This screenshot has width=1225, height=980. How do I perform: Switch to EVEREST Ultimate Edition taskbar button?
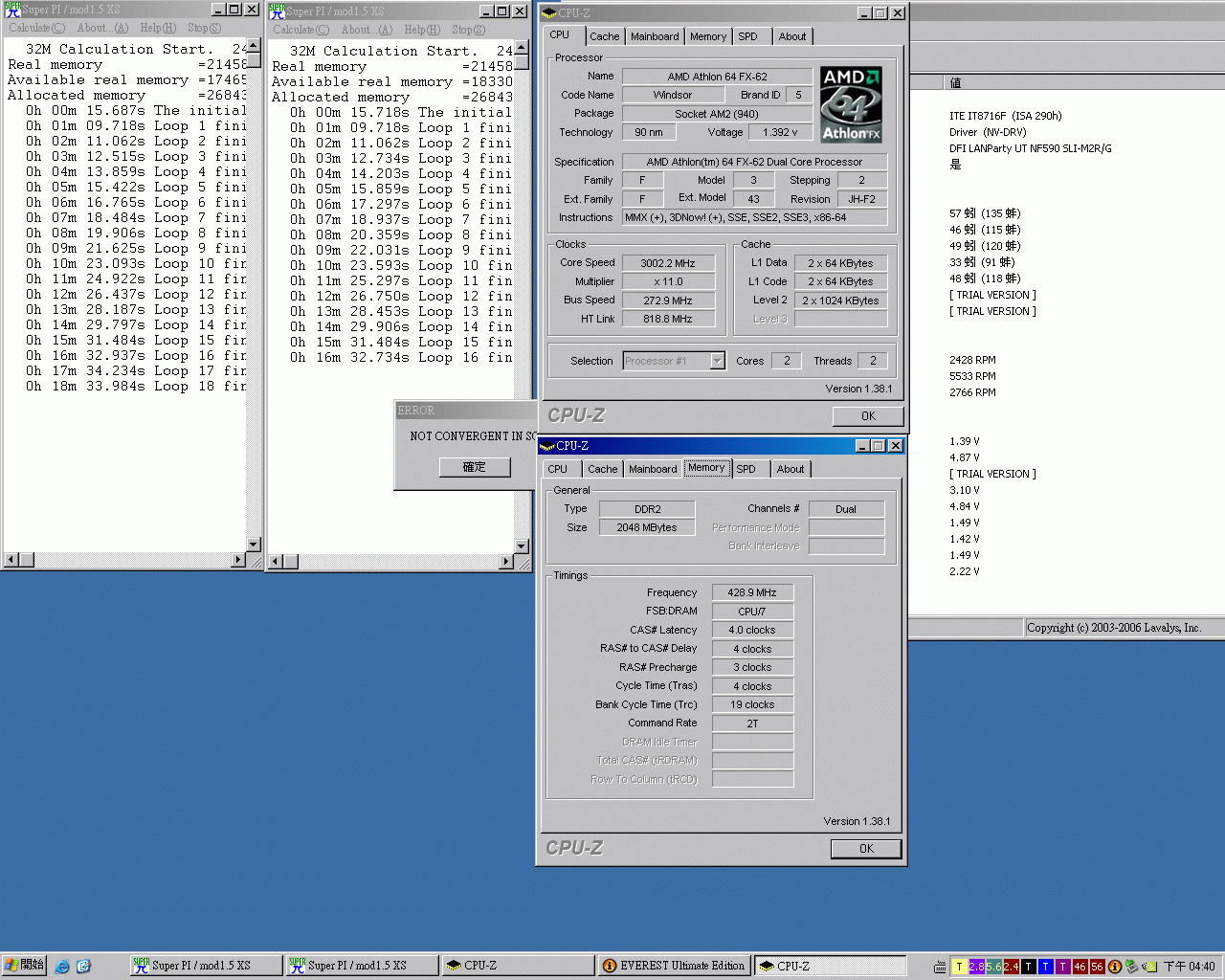pyautogui.click(x=674, y=966)
